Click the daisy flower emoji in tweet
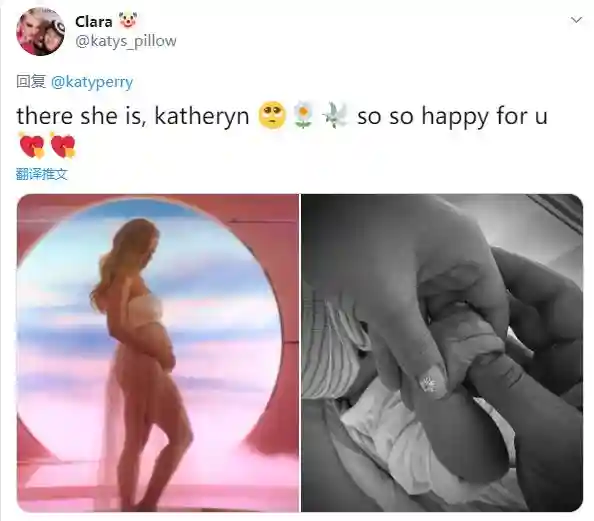 [x=303, y=115]
